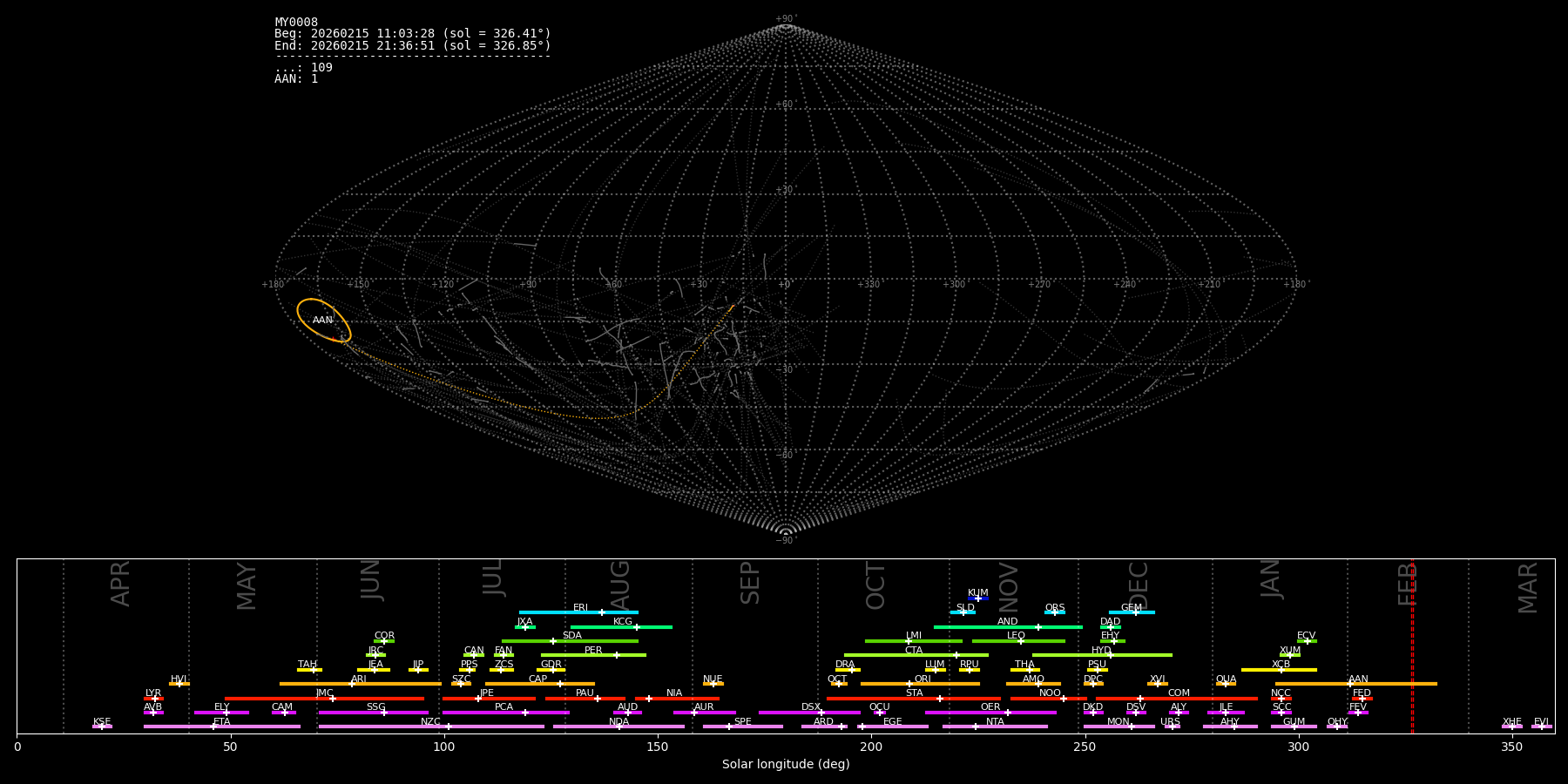Click the purple PCA activity bar
Image resolution: width=1568 pixels, height=784 pixels.
coord(505,713)
